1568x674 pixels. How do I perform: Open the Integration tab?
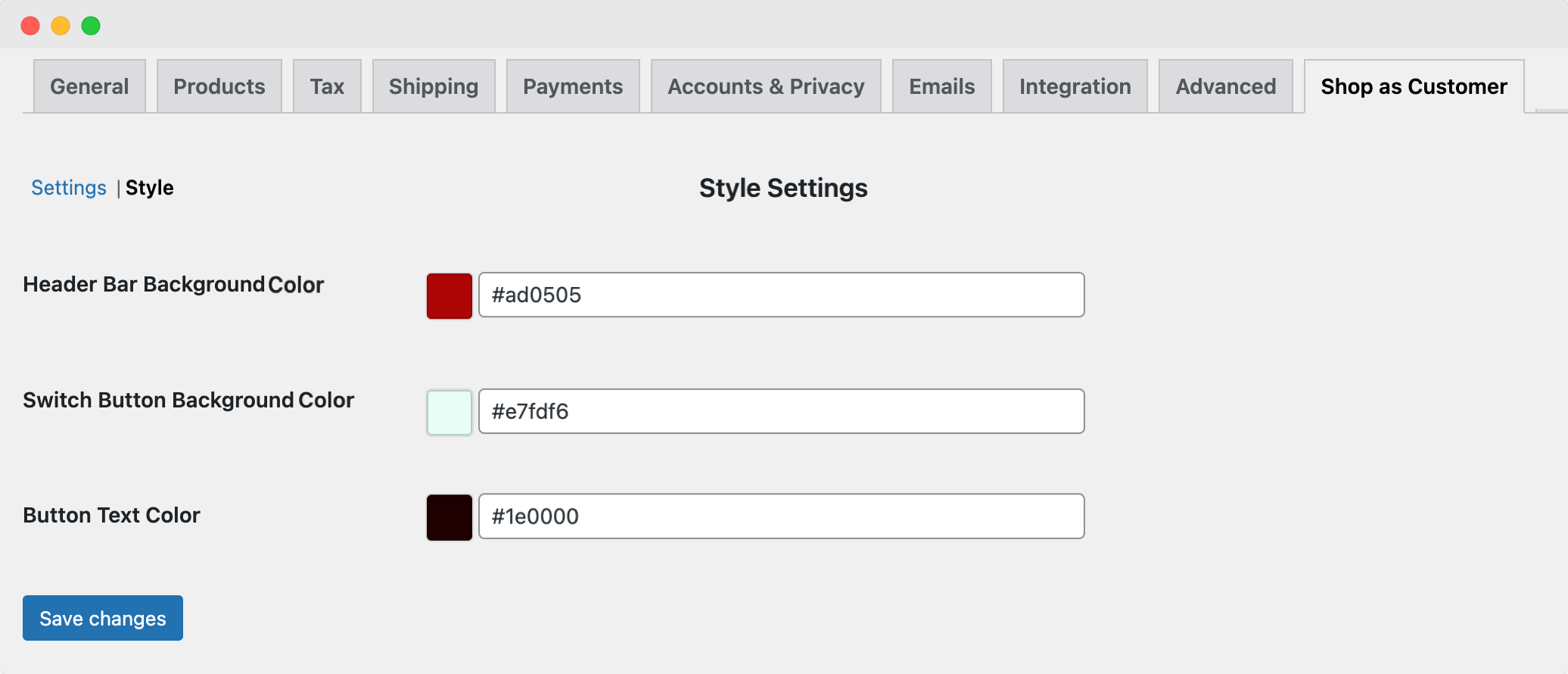click(x=1075, y=86)
